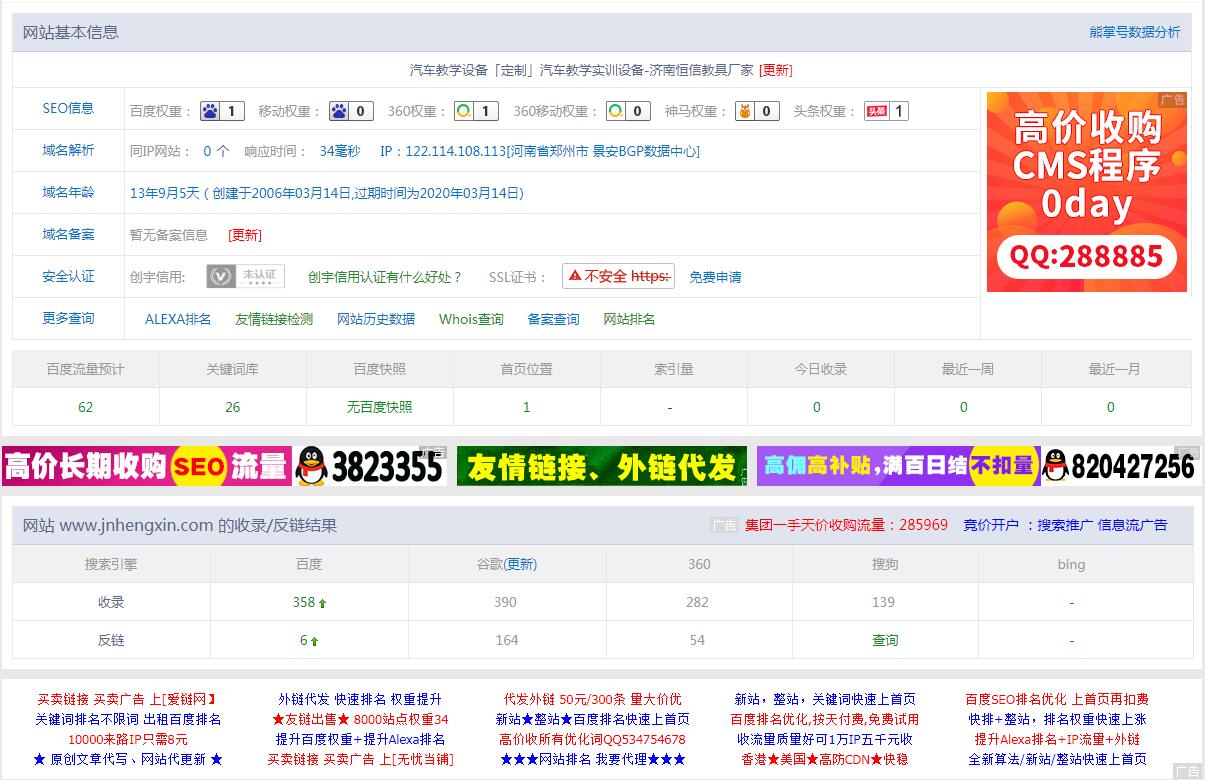1205x780 pixels.
Task: Open the 高价收购CMS程序 0day ad banner
Action: 1087,192
